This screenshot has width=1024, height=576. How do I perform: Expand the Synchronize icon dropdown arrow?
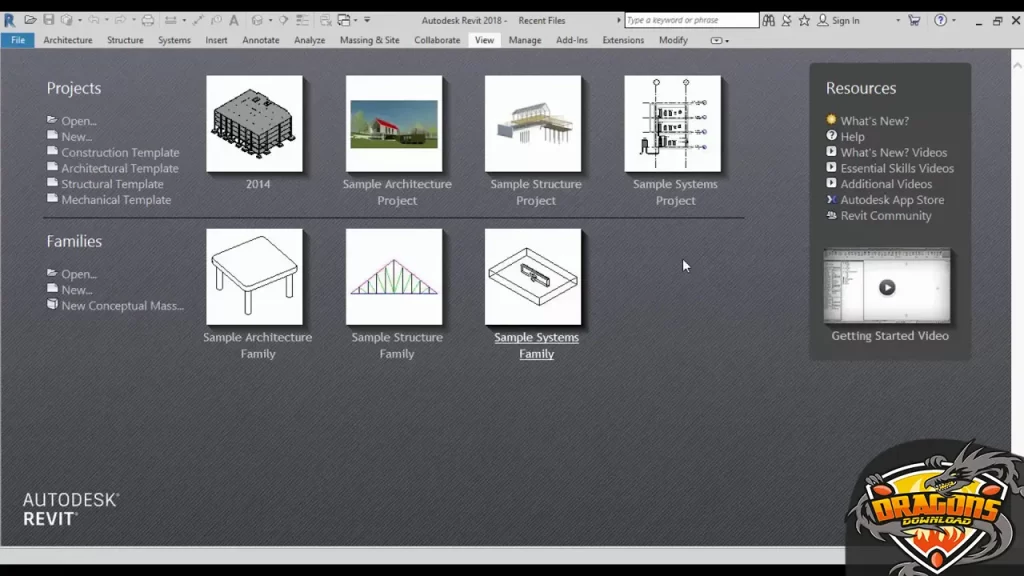[x=78, y=19]
